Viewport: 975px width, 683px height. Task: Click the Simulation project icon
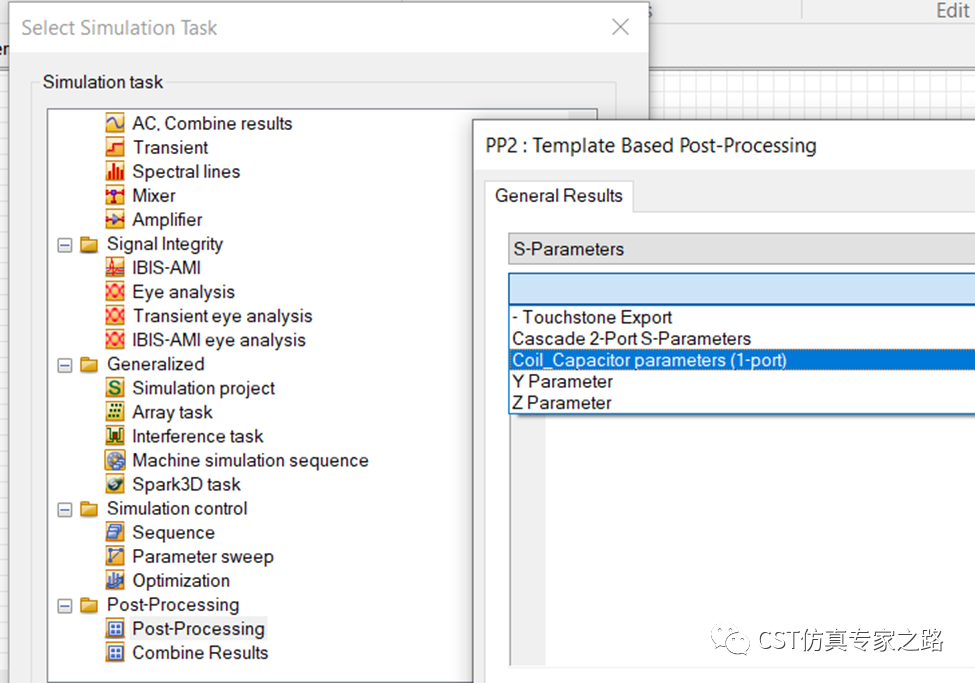point(115,388)
